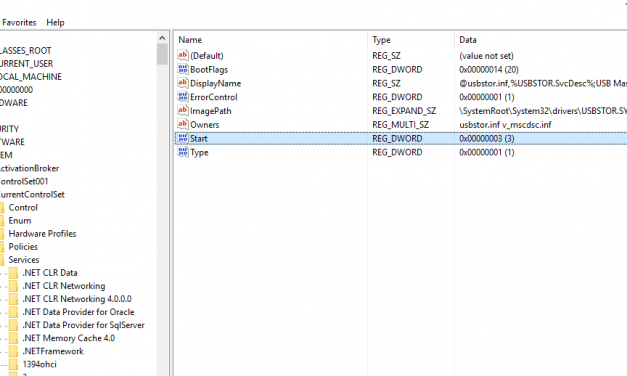Click the Start DWORD value icon
Screen dimensions: 627x376
[x=183, y=138]
